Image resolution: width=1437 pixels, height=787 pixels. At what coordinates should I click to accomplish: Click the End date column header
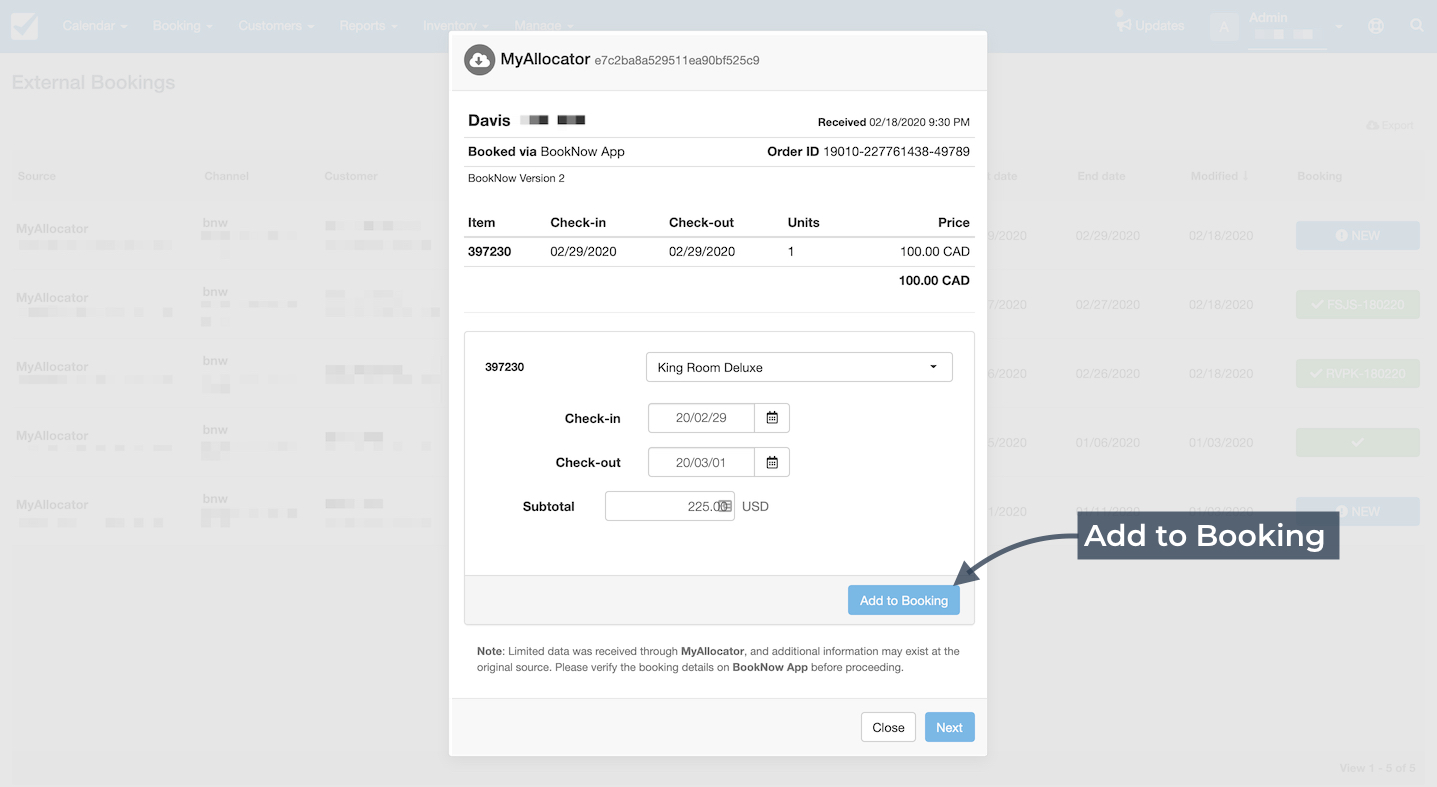click(1101, 176)
